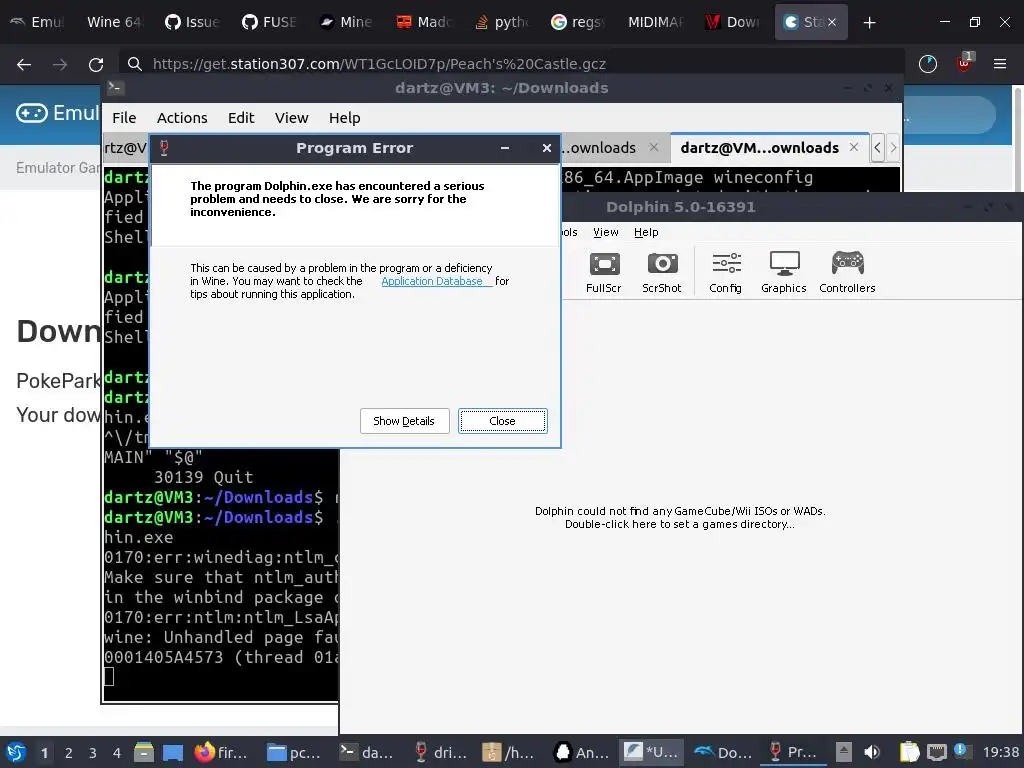
Task: Switch to the An... taskbar entry
Action: click(x=581, y=752)
